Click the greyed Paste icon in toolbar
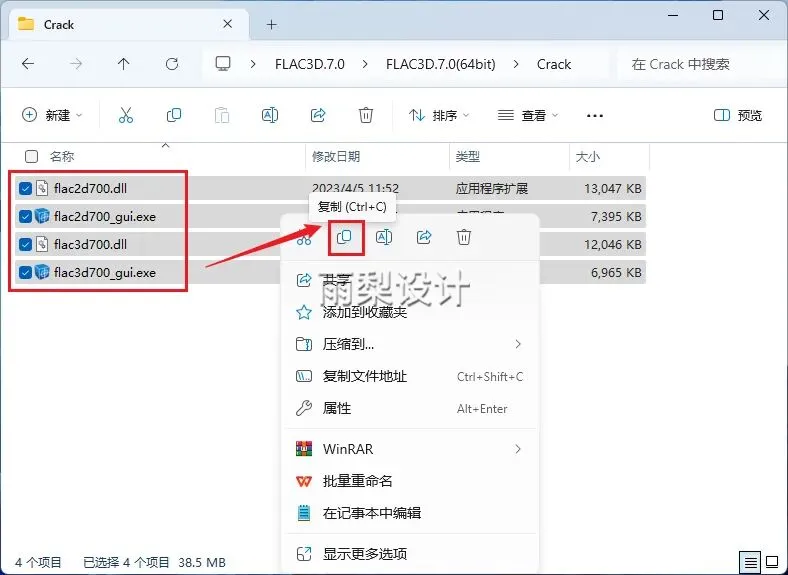 pos(222,116)
